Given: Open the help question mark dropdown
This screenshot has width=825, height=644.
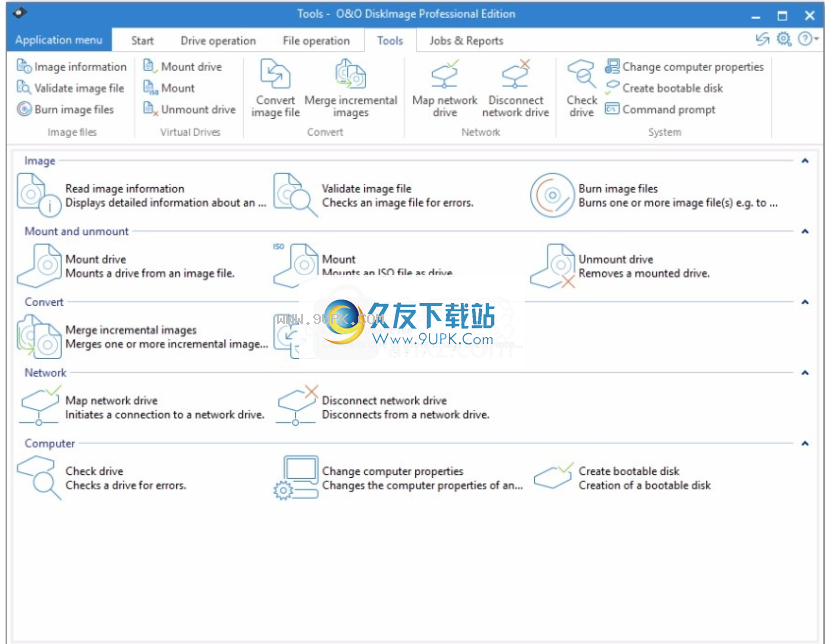Looking at the screenshot, I should click(x=808, y=39).
